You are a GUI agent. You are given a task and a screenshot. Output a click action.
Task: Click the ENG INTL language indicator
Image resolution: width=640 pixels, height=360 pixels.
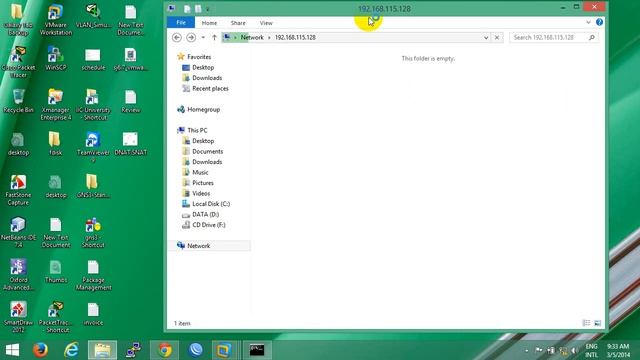coord(591,351)
